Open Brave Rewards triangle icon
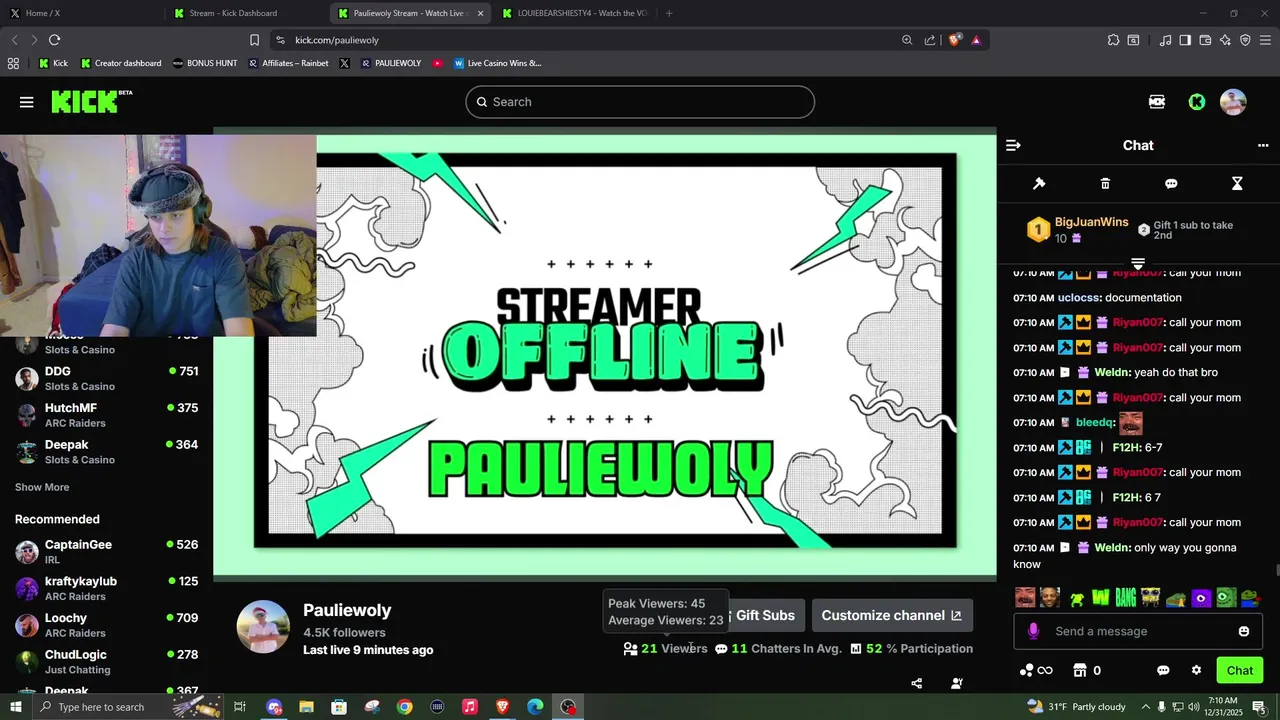 pyautogui.click(x=976, y=40)
